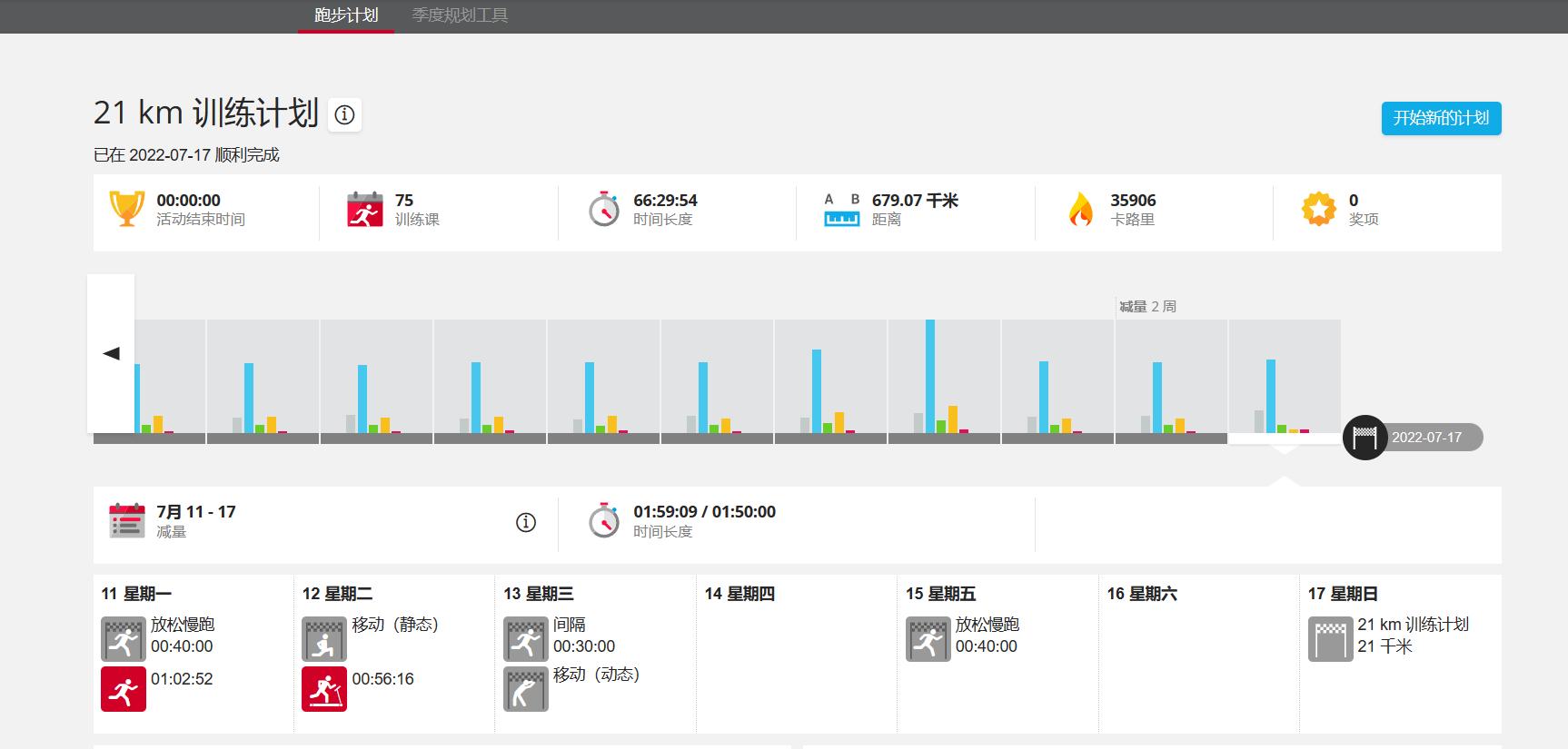
Task: Click the star badge 奖项 icon
Action: pos(1319,209)
